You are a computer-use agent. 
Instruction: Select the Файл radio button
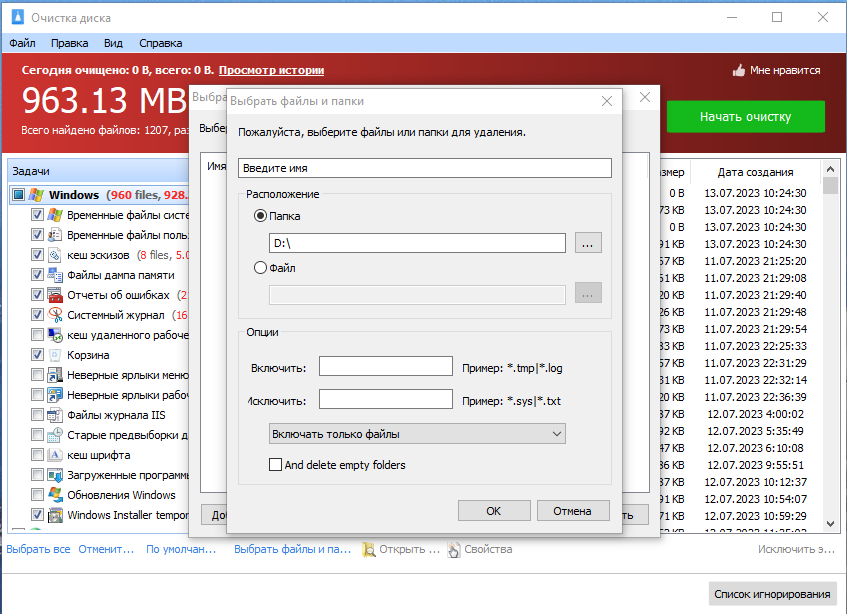pos(260,268)
